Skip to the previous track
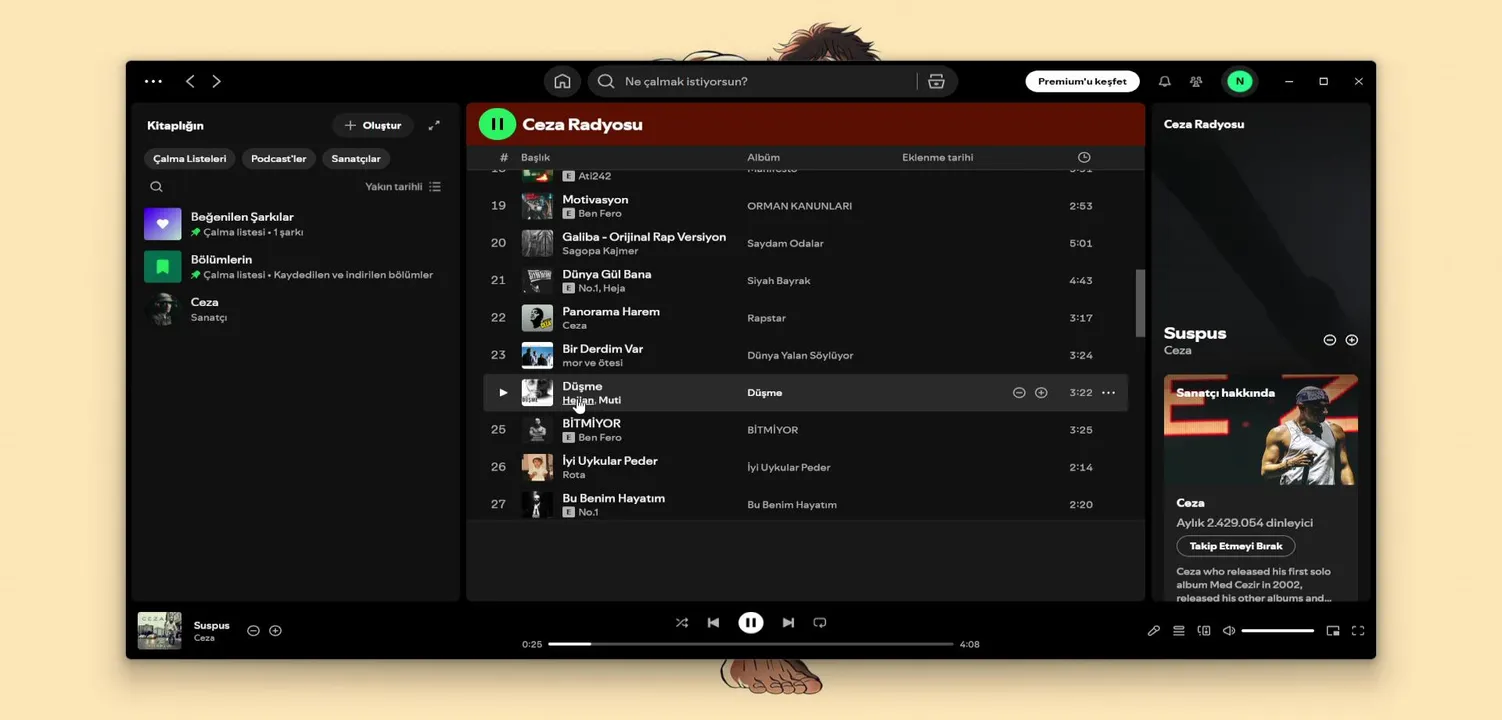Screen dimensions: 1502x720 713,622
